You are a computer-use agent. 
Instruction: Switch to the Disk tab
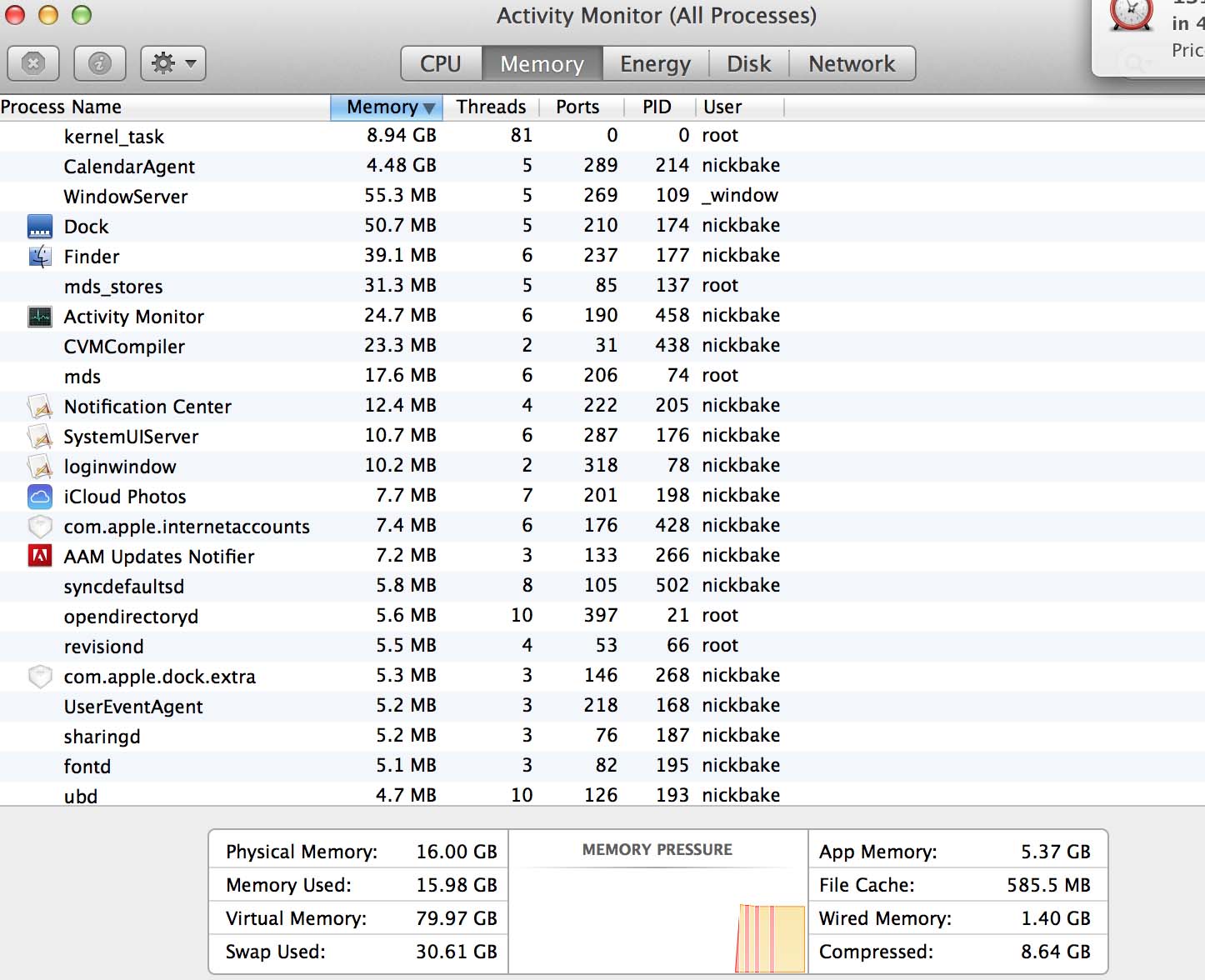click(749, 63)
